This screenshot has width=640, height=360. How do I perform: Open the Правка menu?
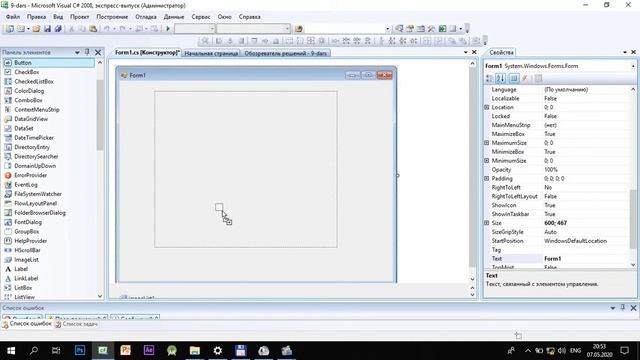(x=36, y=17)
